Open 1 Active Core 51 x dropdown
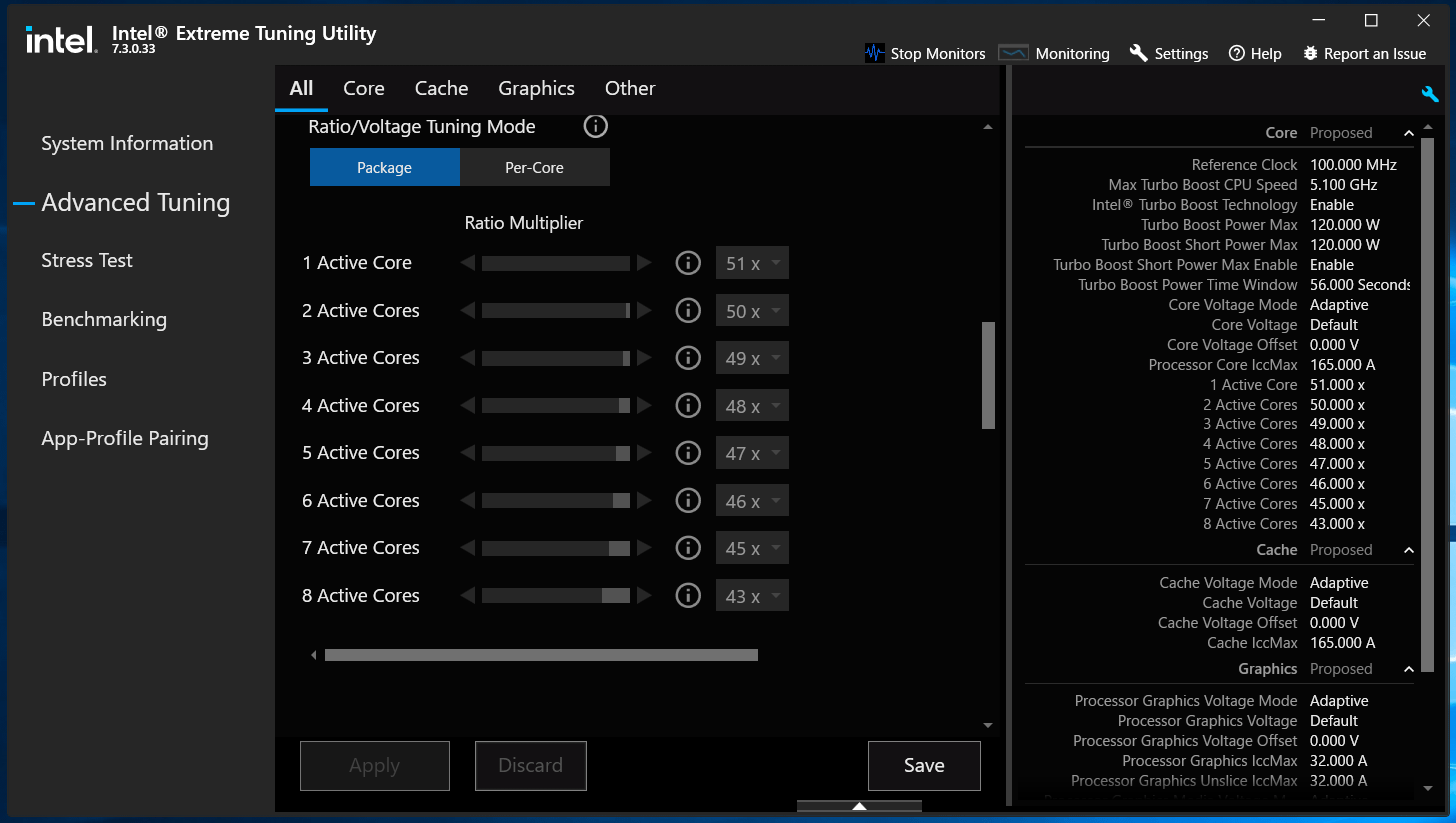This screenshot has height=823, width=1456. point(752,263)
